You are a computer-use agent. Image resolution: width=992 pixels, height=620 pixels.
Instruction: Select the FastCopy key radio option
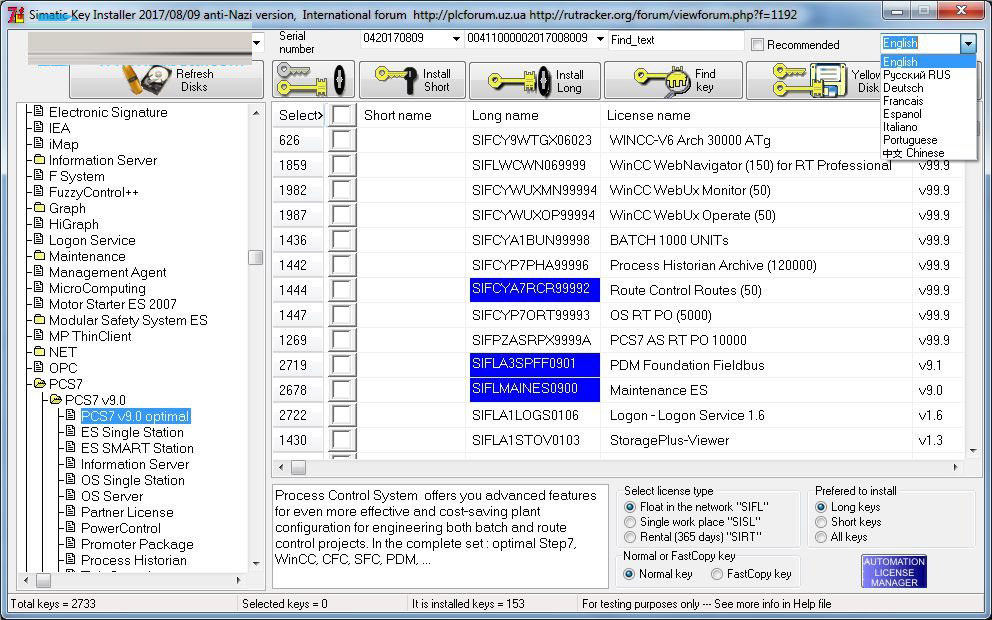click(717, 574)
